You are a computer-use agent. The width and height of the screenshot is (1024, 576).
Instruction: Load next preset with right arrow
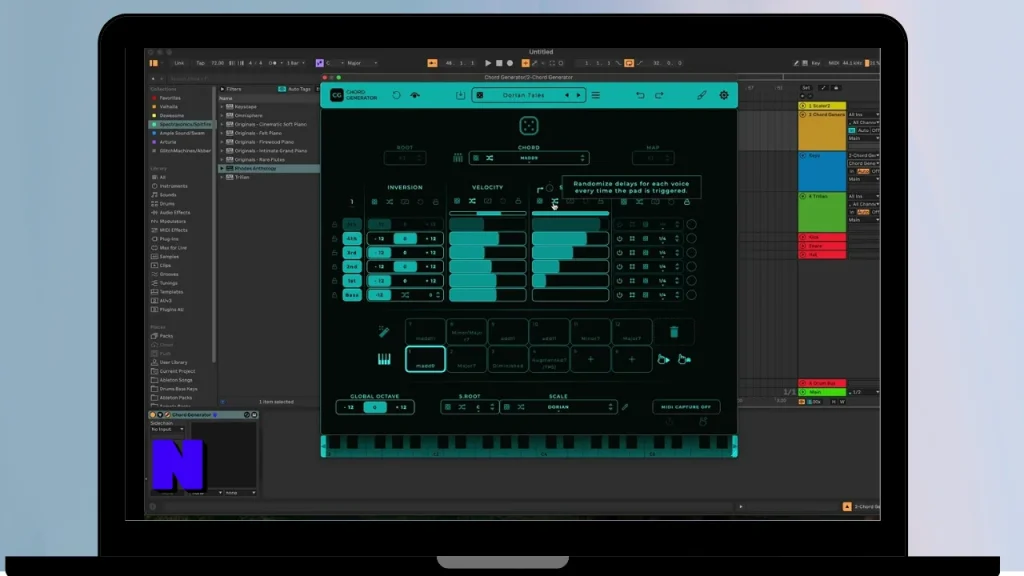[x=578, y=95]
